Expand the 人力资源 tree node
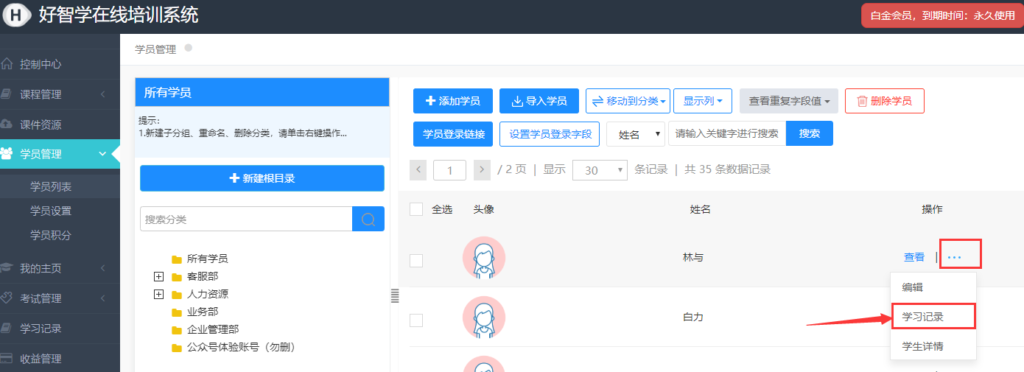Image resolution: width=1024 pixels, height=372 pixels. pyautogui.click(x=158, y=294)
